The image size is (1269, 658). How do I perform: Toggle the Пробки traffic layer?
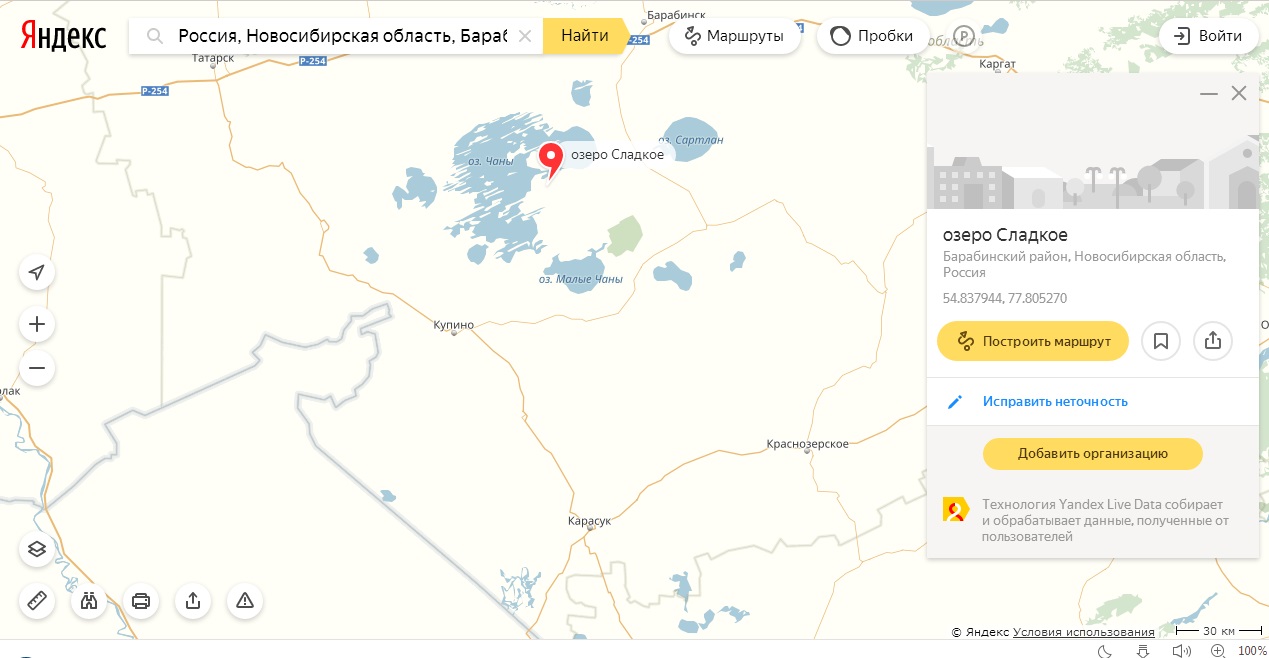[873, 36]
